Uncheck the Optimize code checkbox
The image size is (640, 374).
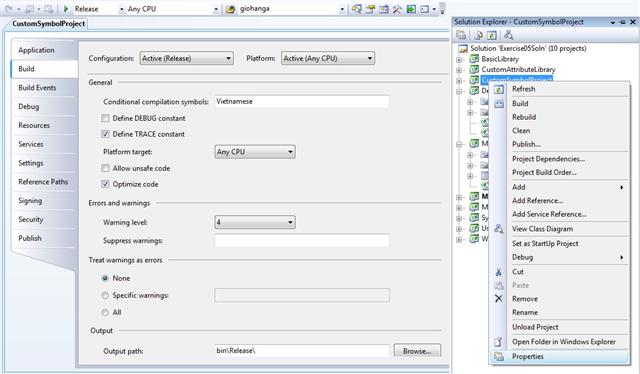click(x=105, y=184)
